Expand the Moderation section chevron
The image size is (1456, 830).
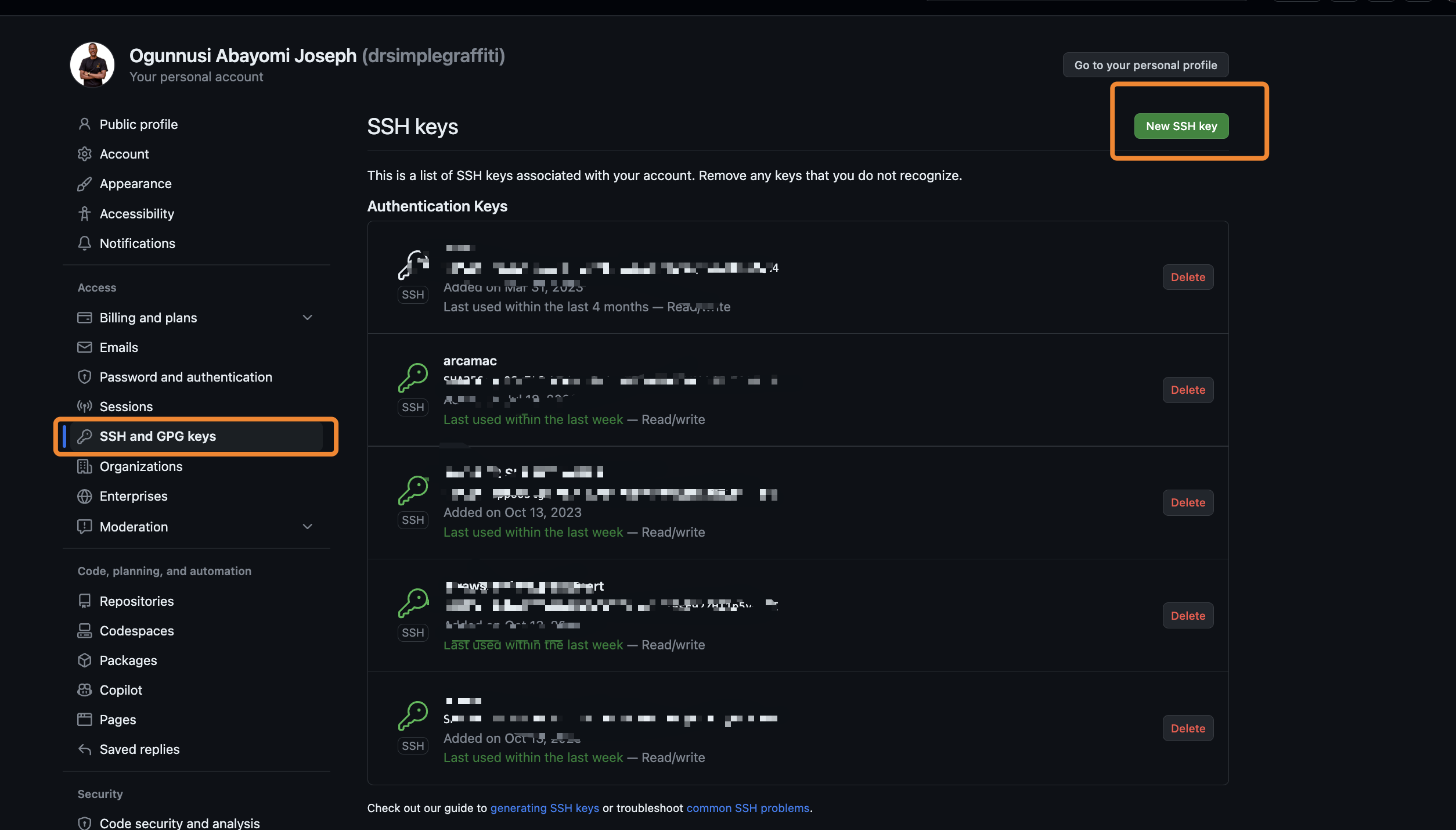[x=308, y=527]
